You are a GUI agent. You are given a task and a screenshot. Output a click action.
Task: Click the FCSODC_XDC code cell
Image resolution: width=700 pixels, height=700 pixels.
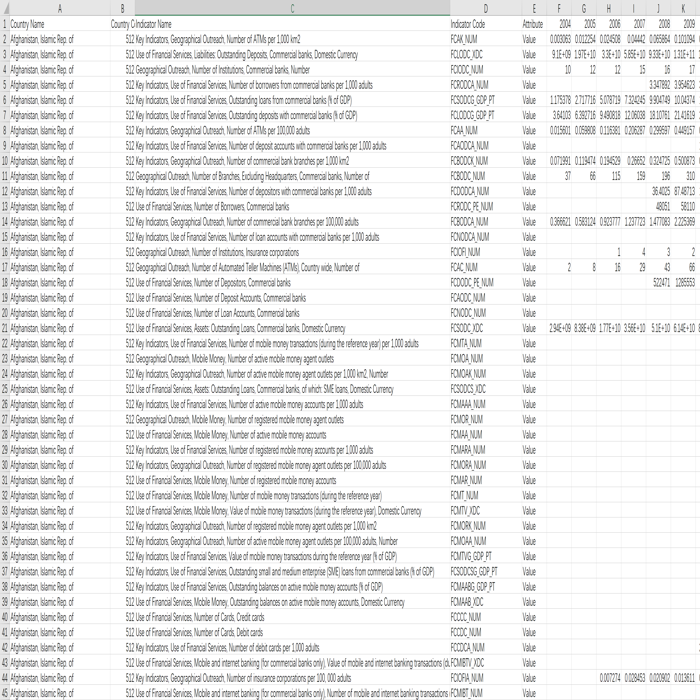click(485, 328)
